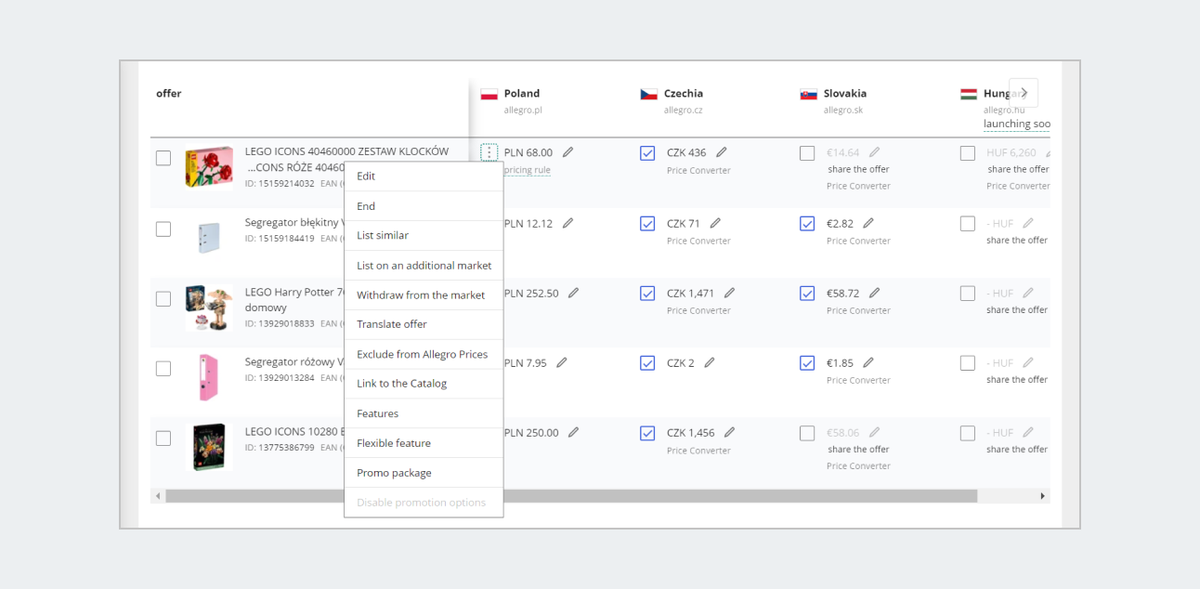Select the Segregator różowy offer checkbox
The image size is (1200, 589).
point(163,369)
